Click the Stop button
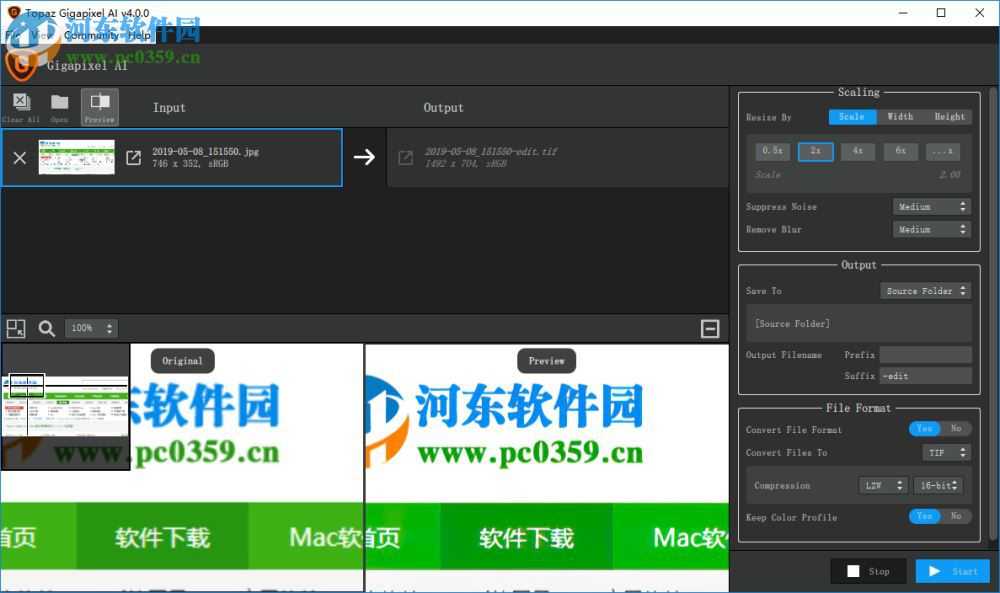 pos(868,571)
